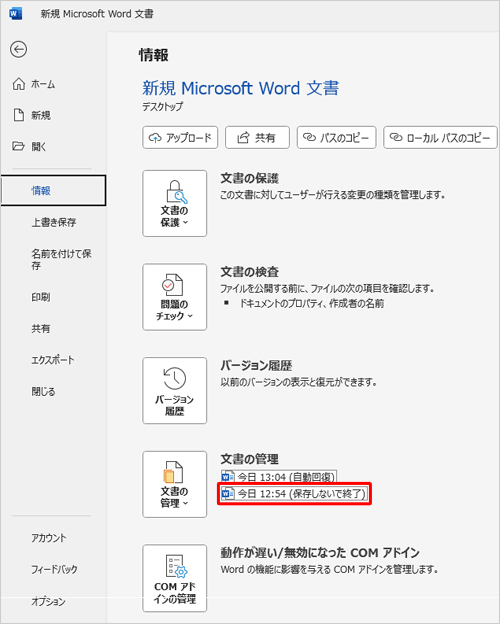Open 今日 12:54 (保存しないで終了) version
Image resolution: width=500 pixels, height=624 pixels.
pyautogui.click(x=294, y=494)
